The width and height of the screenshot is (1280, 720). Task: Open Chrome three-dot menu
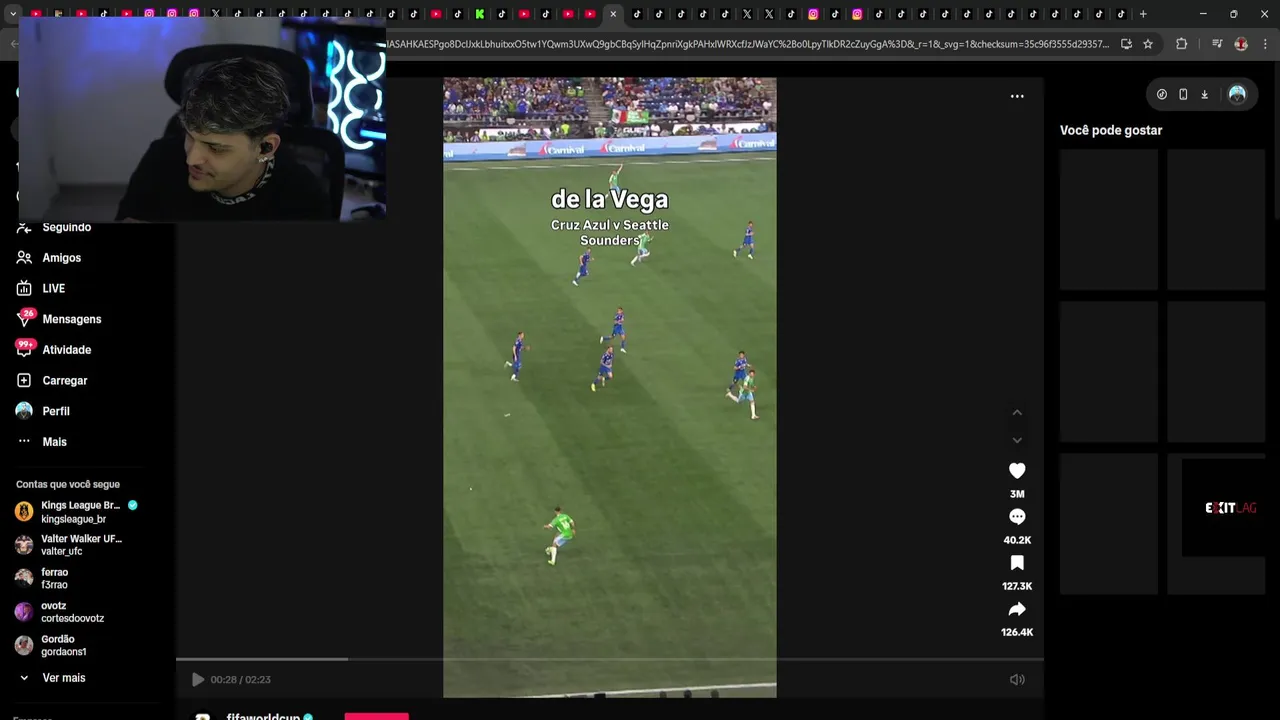(x=1266, y=44)
